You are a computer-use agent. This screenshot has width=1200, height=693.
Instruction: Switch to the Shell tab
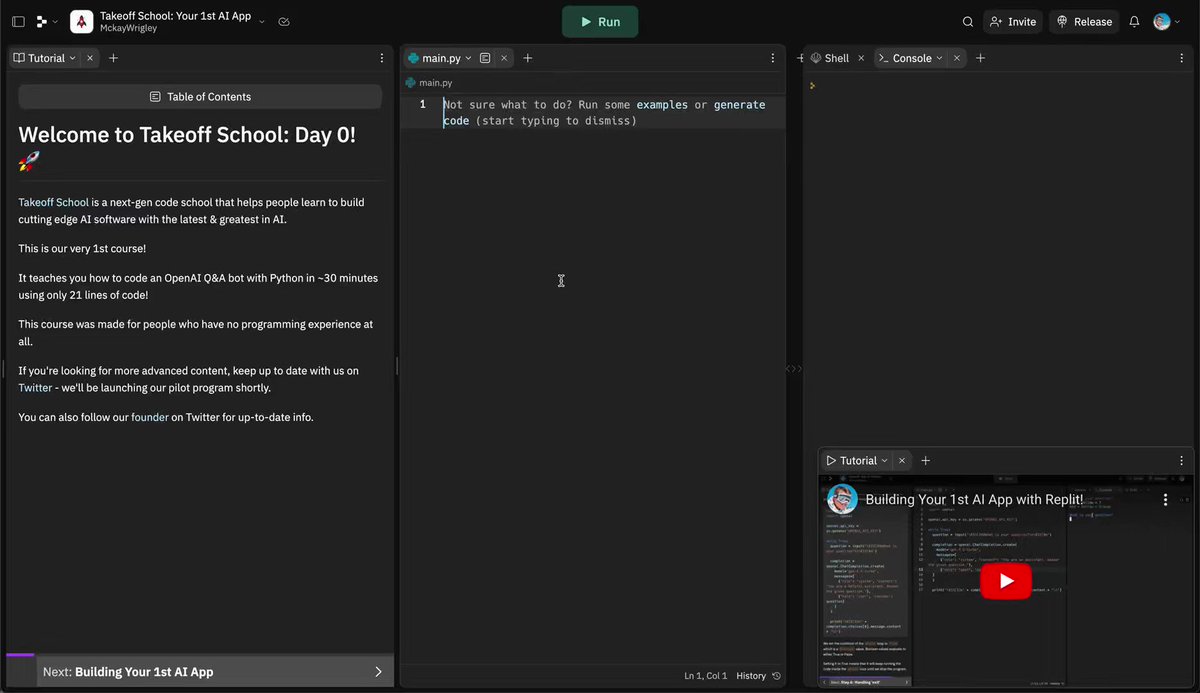(x=830, y=58)
